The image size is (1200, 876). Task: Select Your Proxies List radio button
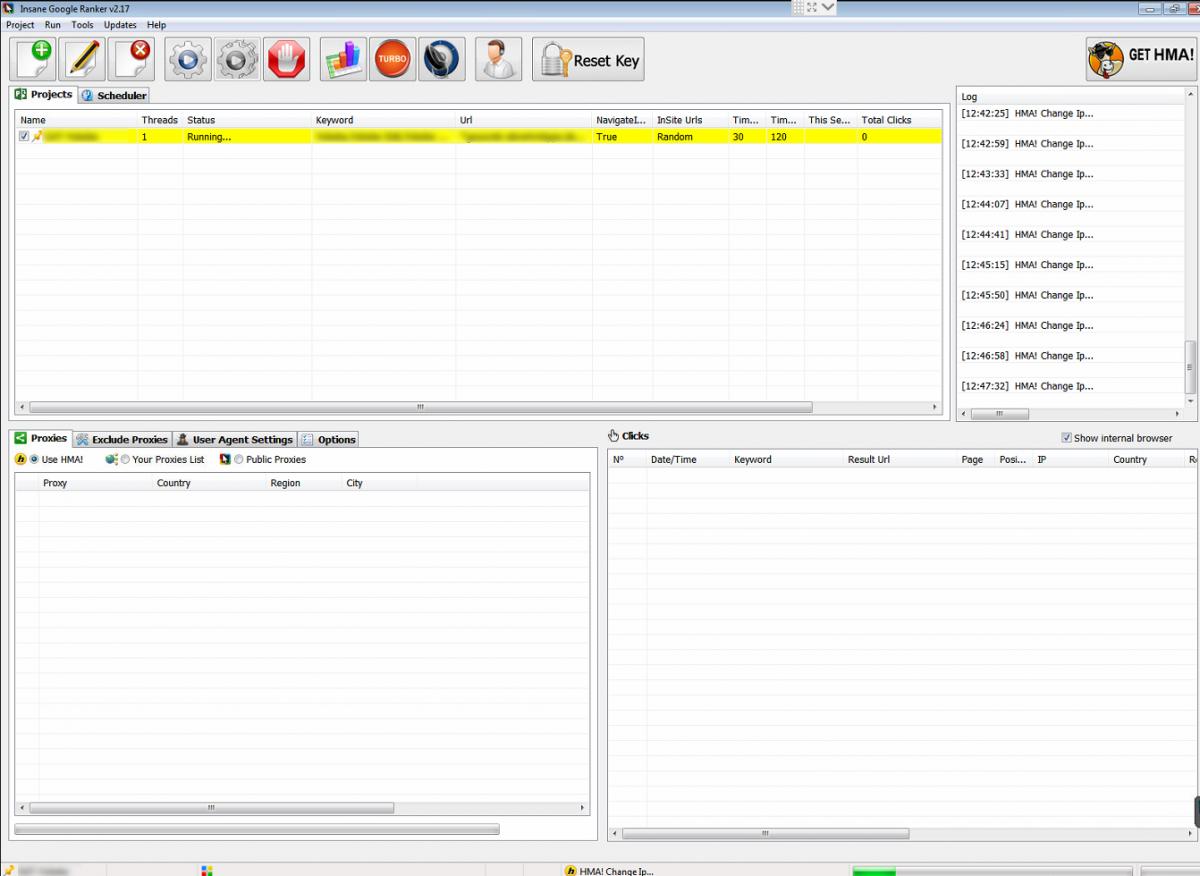tap(125, 460)
